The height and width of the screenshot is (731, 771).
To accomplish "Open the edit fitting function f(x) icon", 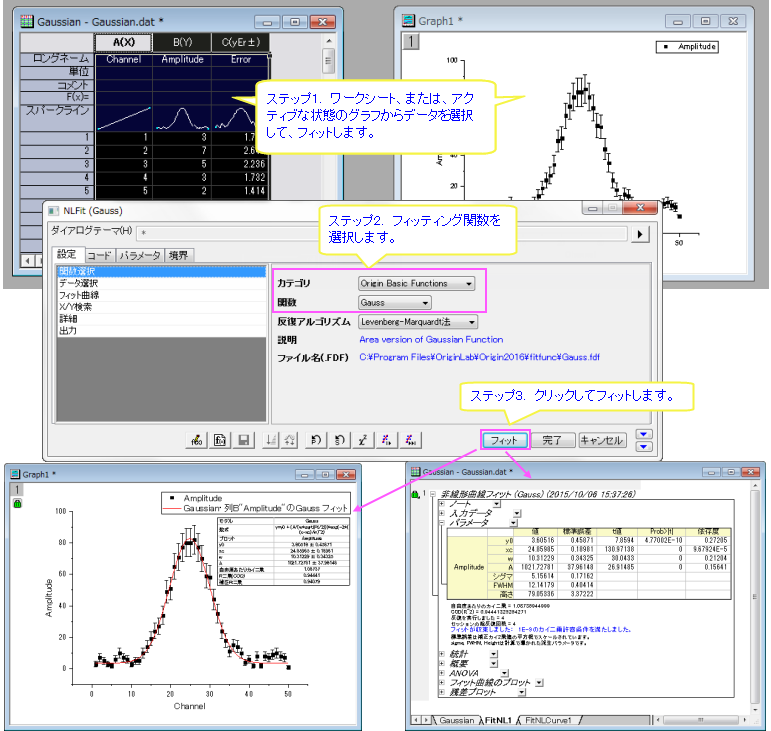I will click(220, 439).
